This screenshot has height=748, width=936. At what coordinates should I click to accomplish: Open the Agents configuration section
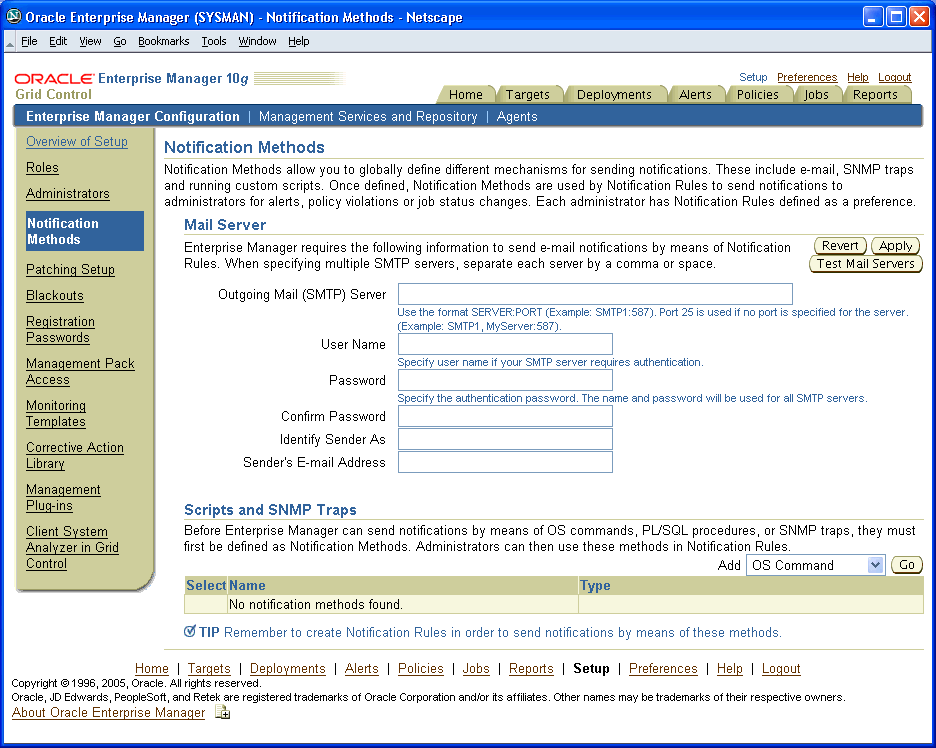pos(519,116)
